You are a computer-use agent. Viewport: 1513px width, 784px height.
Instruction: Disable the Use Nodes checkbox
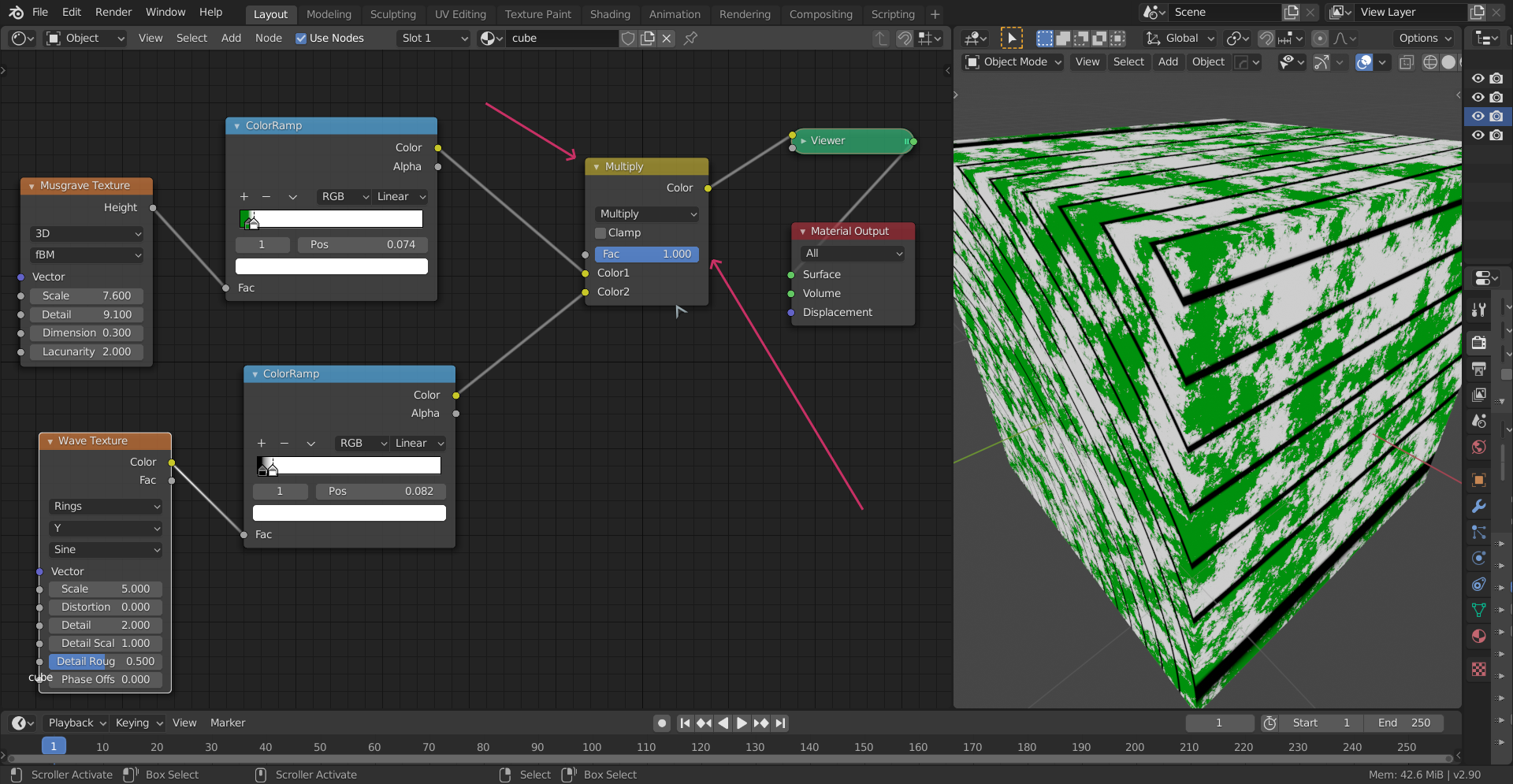point(301,38)
